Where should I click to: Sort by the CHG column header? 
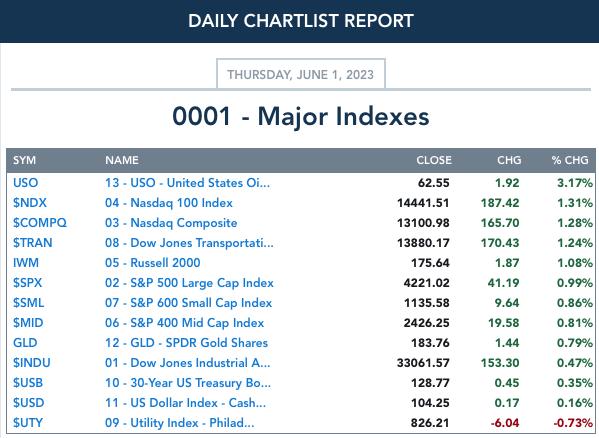pos(509,160)
